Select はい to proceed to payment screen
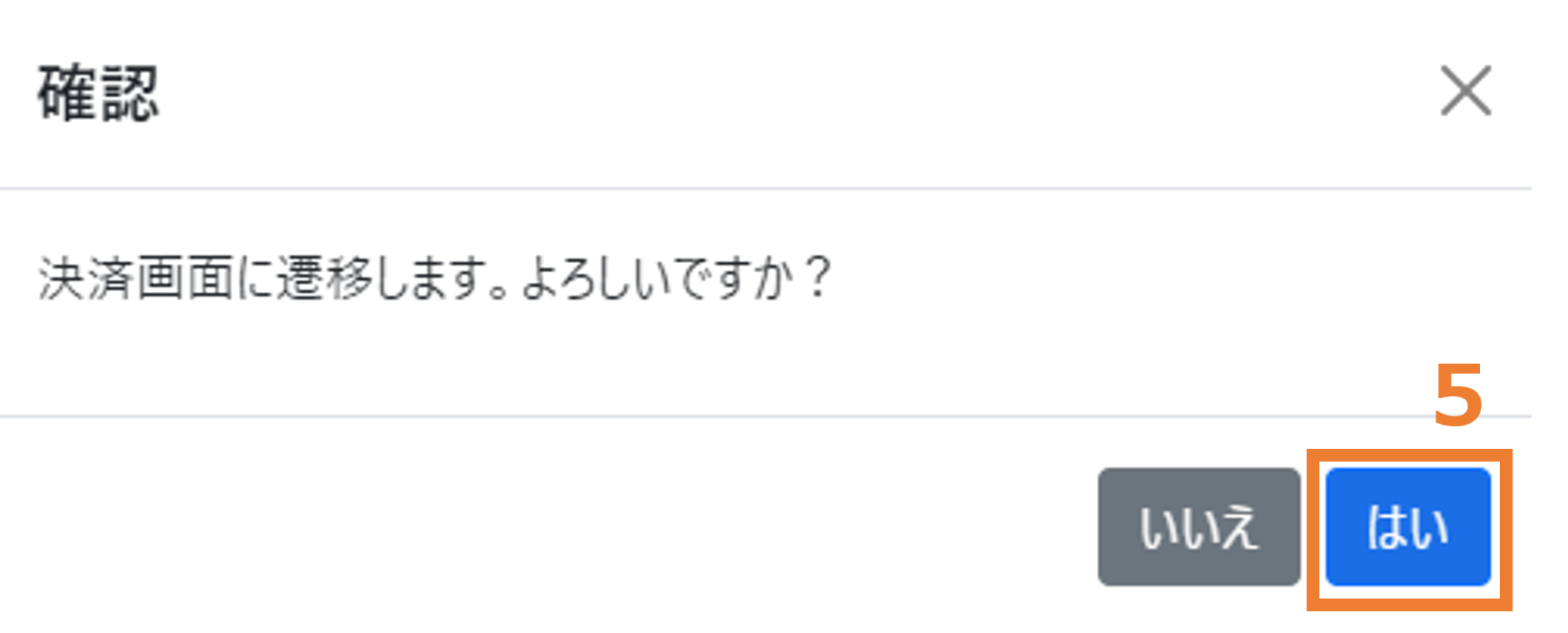This screenshot has height=633, width=1568. (1408, 527)
